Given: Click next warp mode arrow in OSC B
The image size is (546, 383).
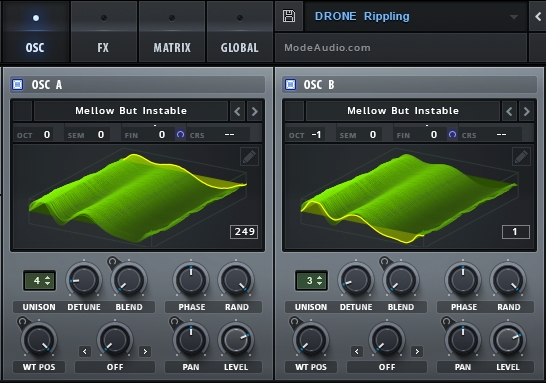Looking at the screenshot, I should (417, 351).
